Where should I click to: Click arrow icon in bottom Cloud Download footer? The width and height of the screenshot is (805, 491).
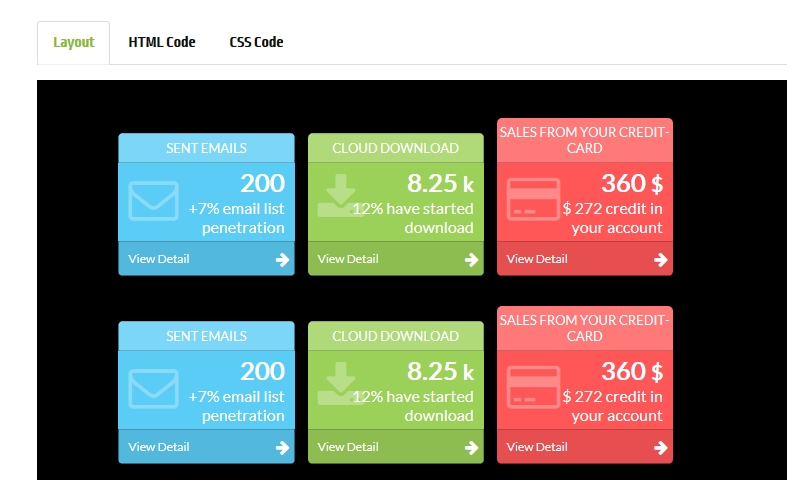tap(471, 448)
